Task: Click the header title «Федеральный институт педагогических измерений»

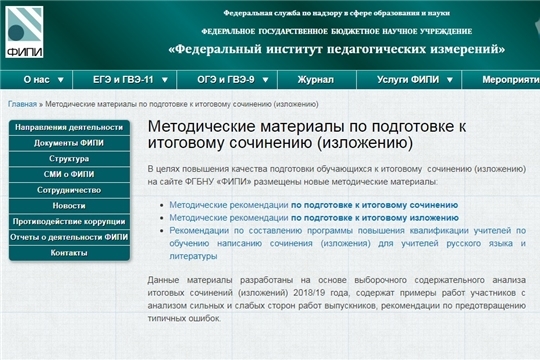Action: tap(336, 49)
